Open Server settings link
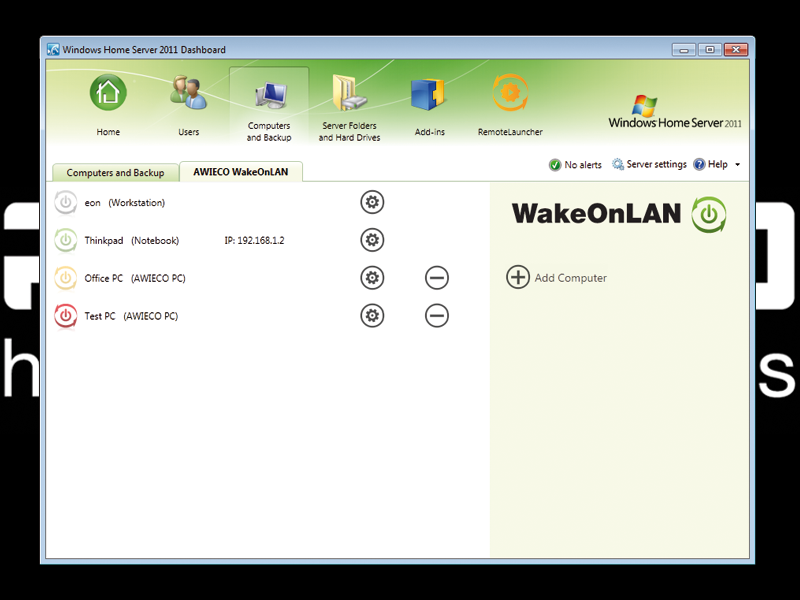Screen dimensions: 800x600 pos(656,164)
